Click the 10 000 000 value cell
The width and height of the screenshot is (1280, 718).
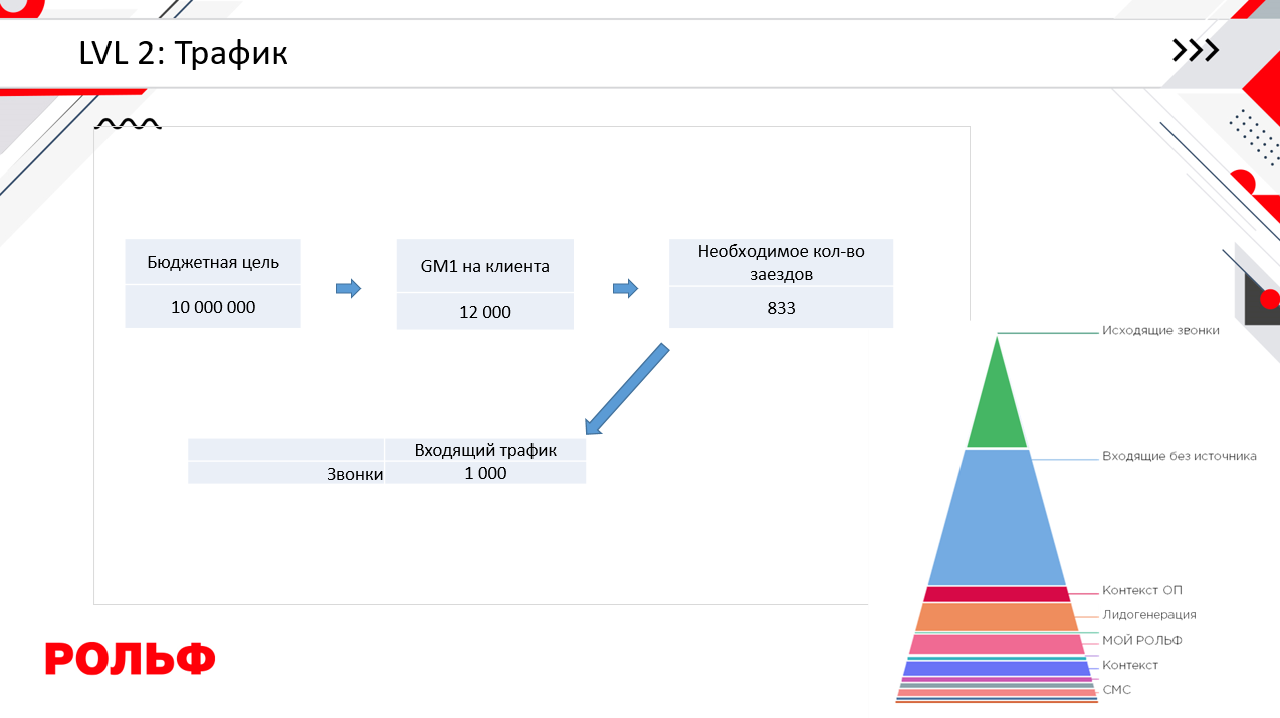tap(213, 307)
